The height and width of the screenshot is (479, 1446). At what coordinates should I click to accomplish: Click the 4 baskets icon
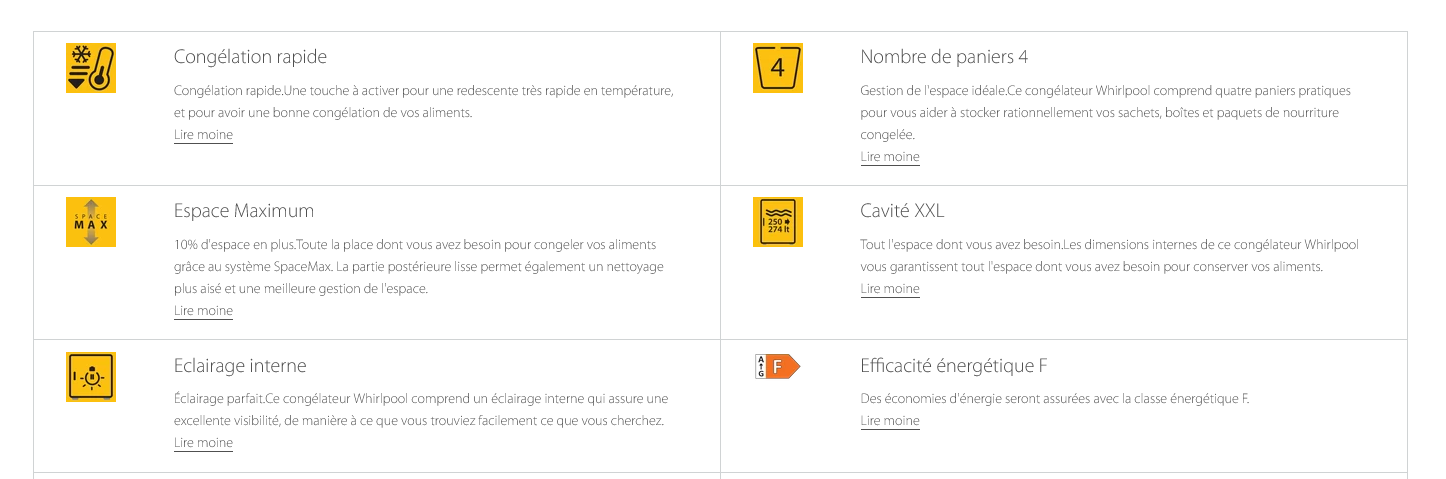778,68
